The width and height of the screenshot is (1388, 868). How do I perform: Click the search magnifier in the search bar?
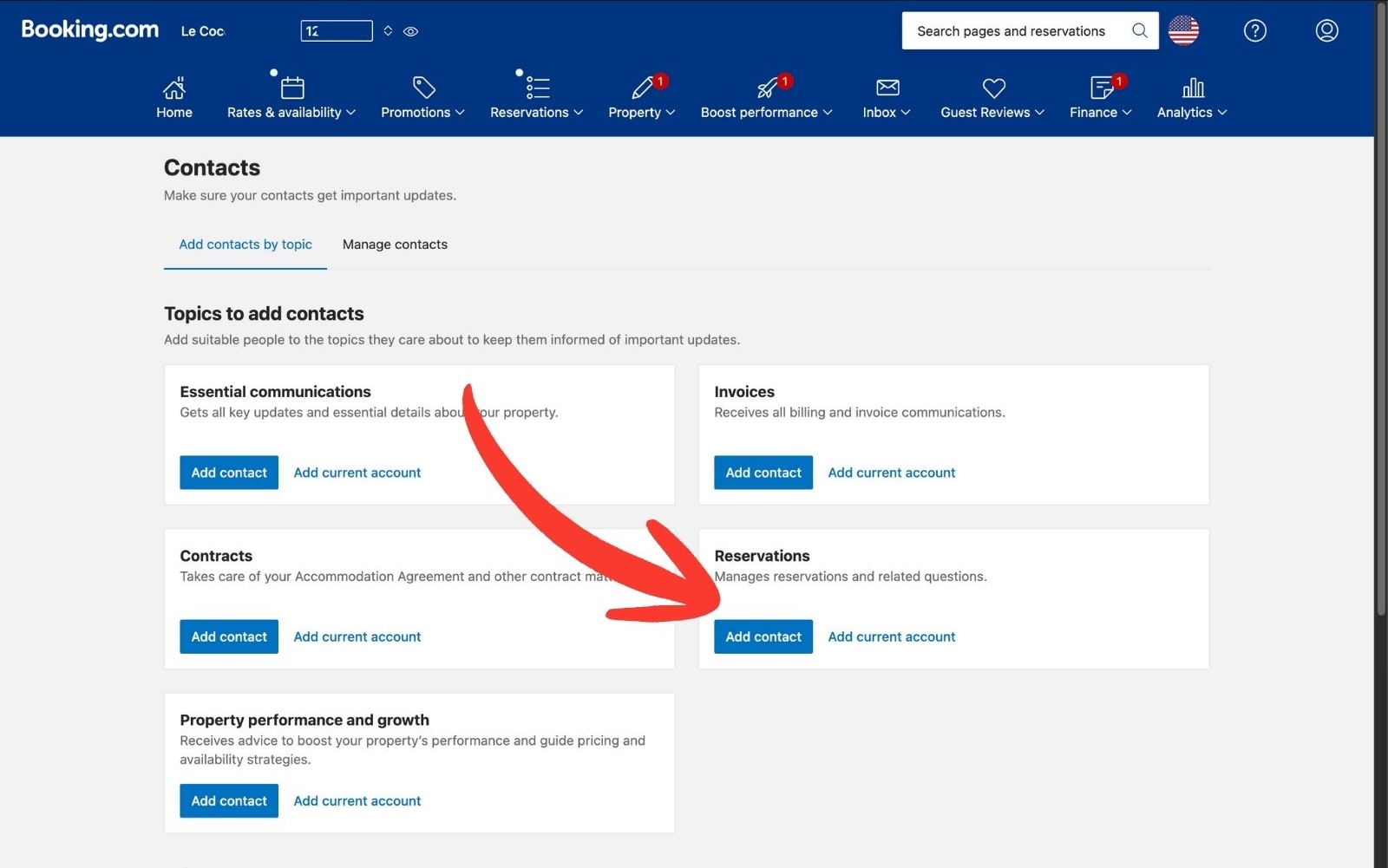click(1138, 30)
